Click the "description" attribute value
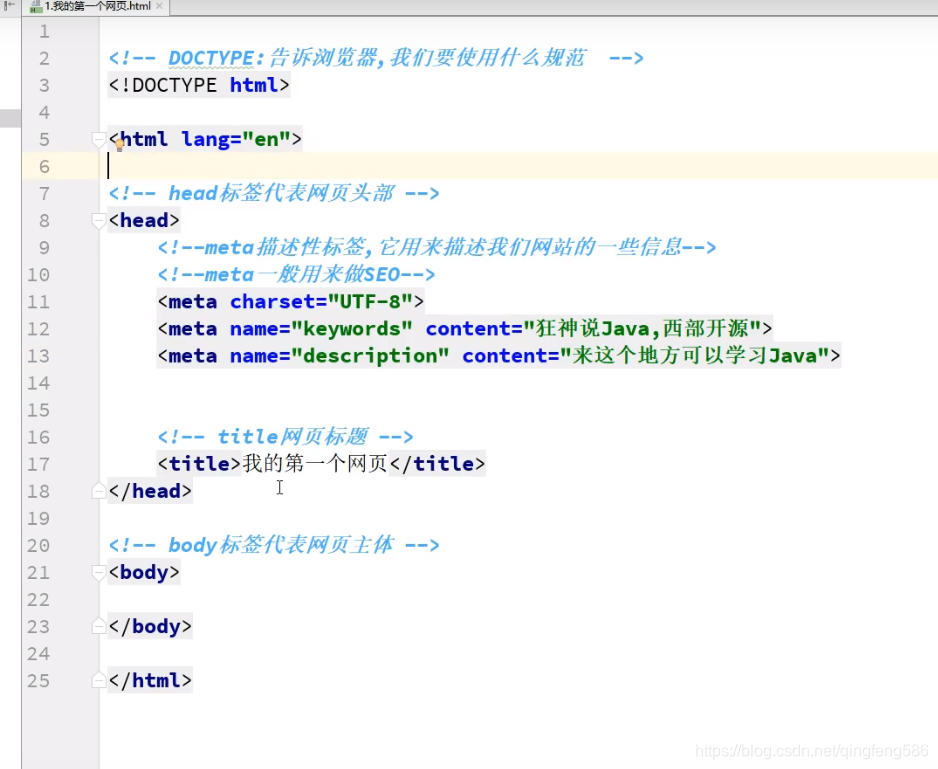The height and width of the screenshot is (769, 938). [x=370, y=356]
